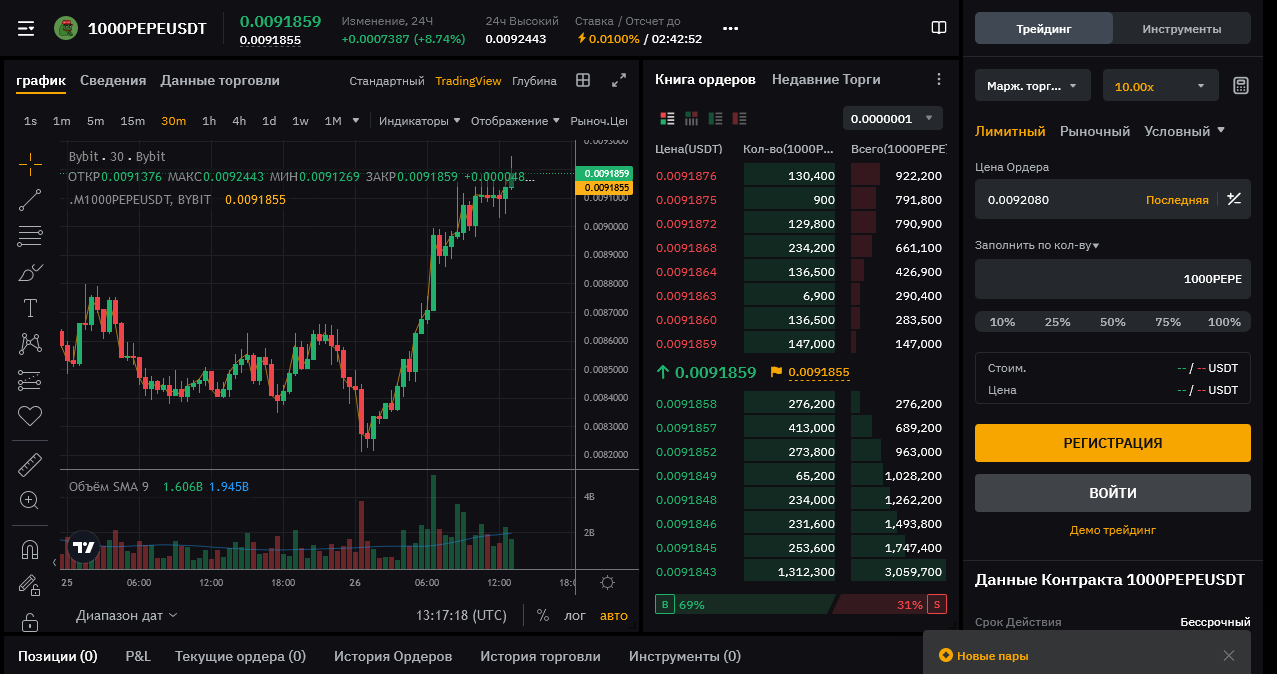Image resolution: width=1277 pixels, height=674 pixels.
Task: Toggle lock all drawing tools
Action: (30, 621)
